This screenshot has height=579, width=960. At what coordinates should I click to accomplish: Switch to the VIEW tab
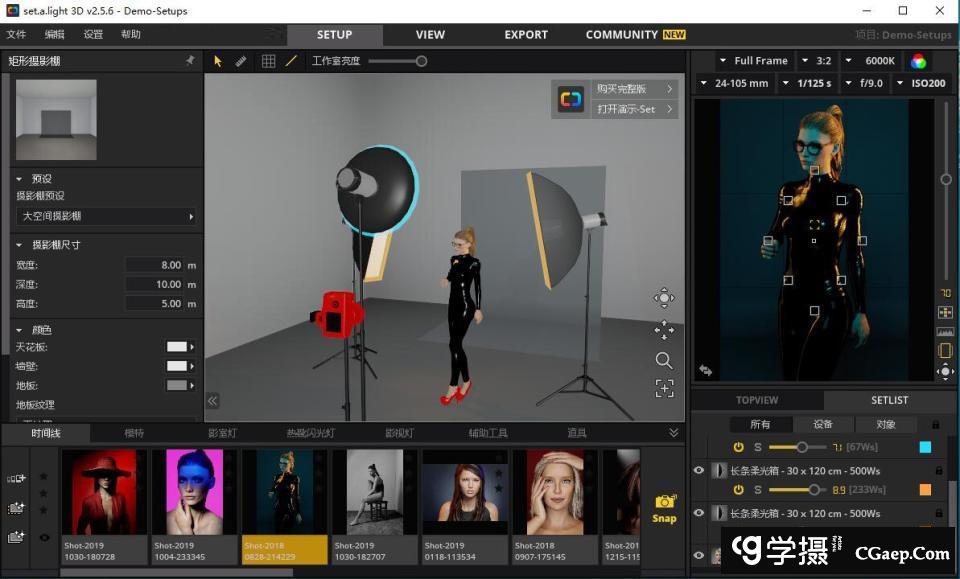(430, 35)
